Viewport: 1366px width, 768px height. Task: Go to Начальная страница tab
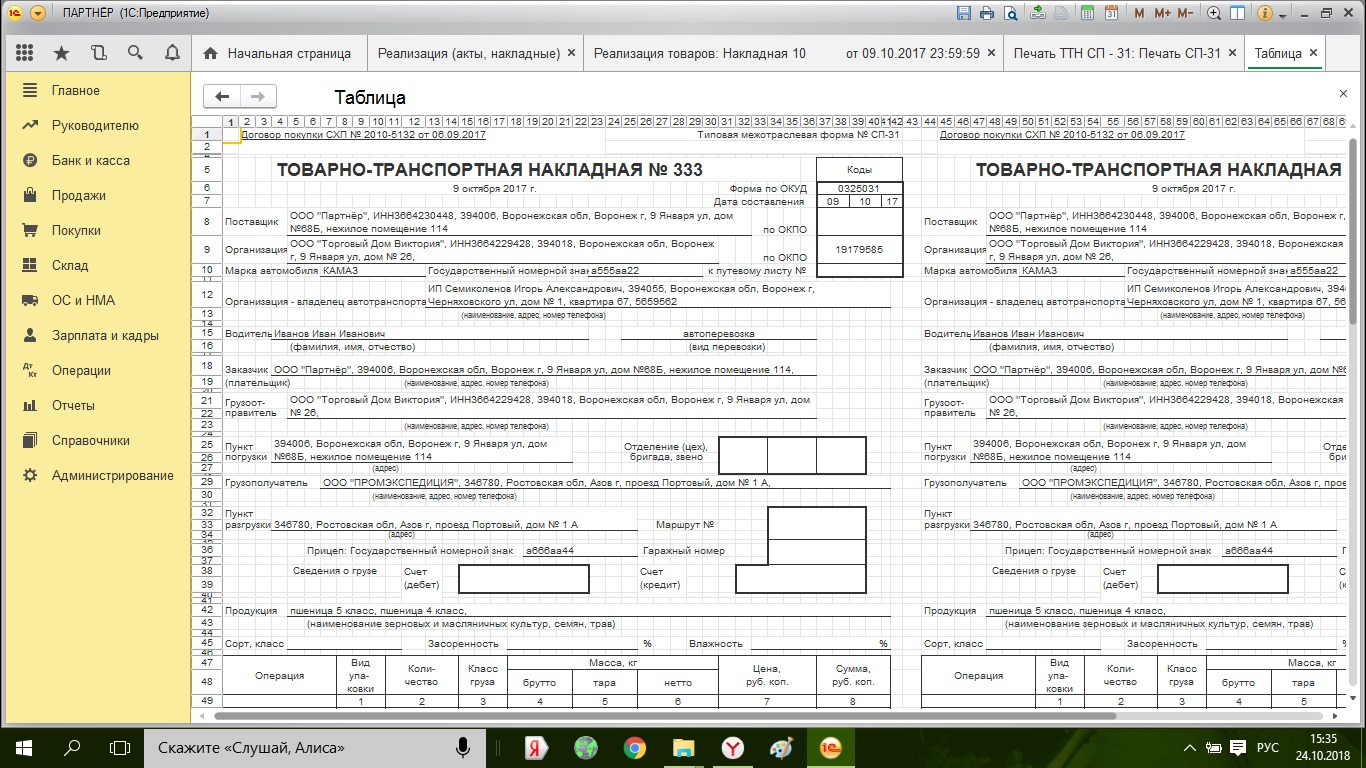[278, 53]
